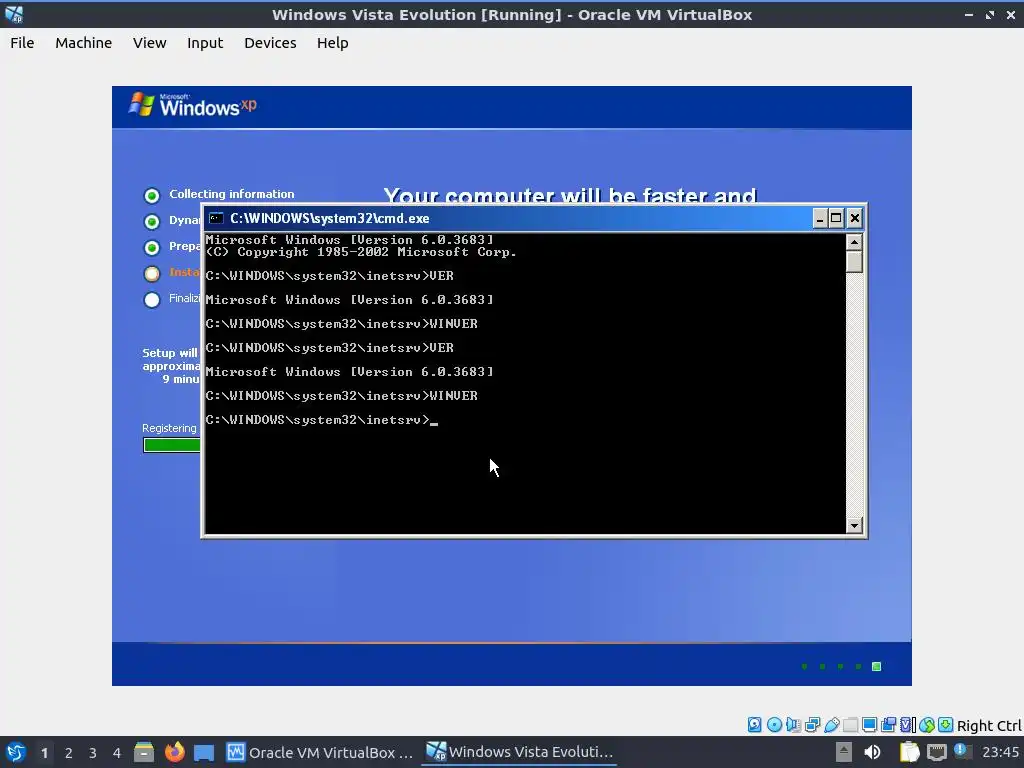The height and width of the screenshot is (768, 1024).
Task: Click the keyboard capture arrow icon
Action: (945, 725)
